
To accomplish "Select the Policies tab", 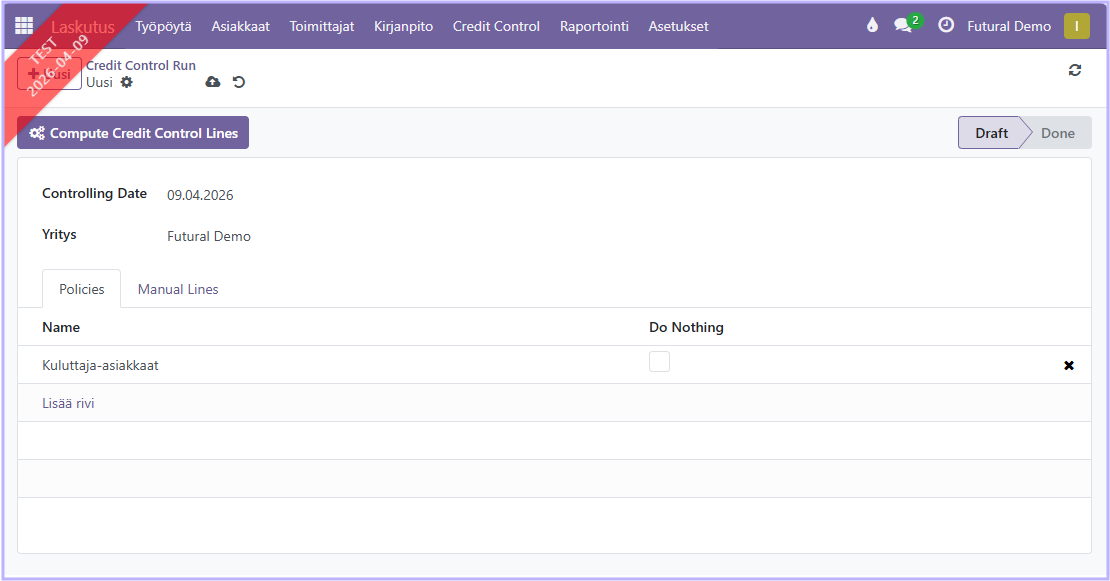I will click(81, 289).
